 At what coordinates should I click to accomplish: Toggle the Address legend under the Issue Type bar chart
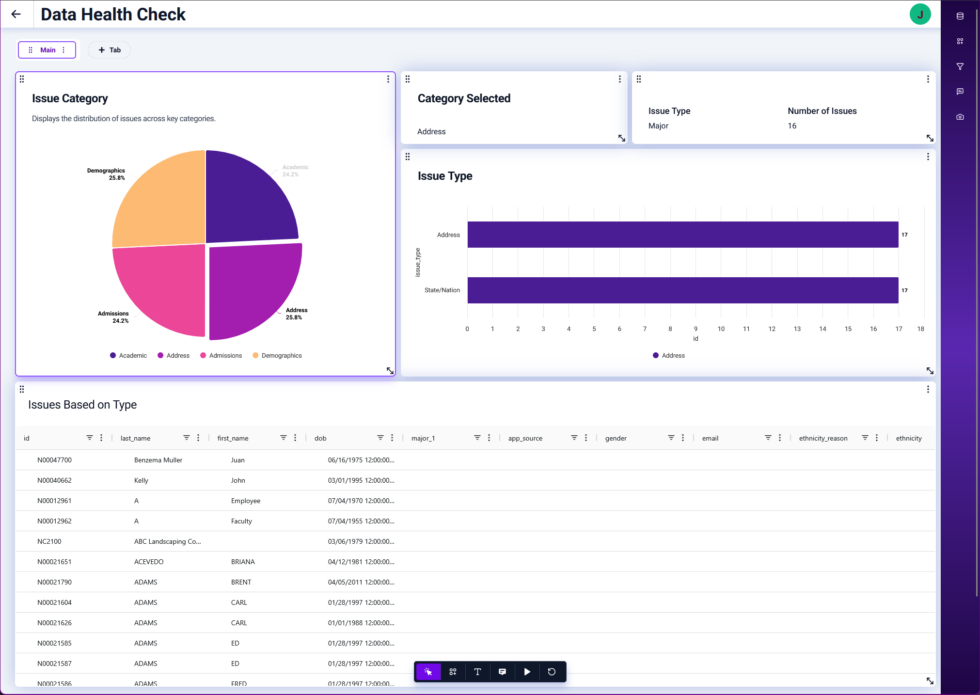click(669, 356)
